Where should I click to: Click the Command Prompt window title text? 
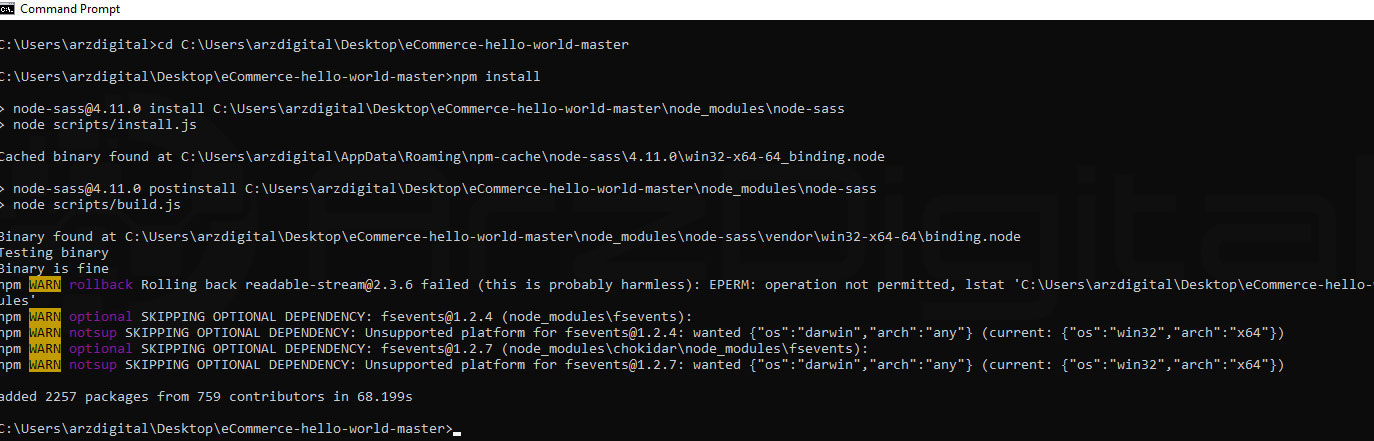(70, 9)
